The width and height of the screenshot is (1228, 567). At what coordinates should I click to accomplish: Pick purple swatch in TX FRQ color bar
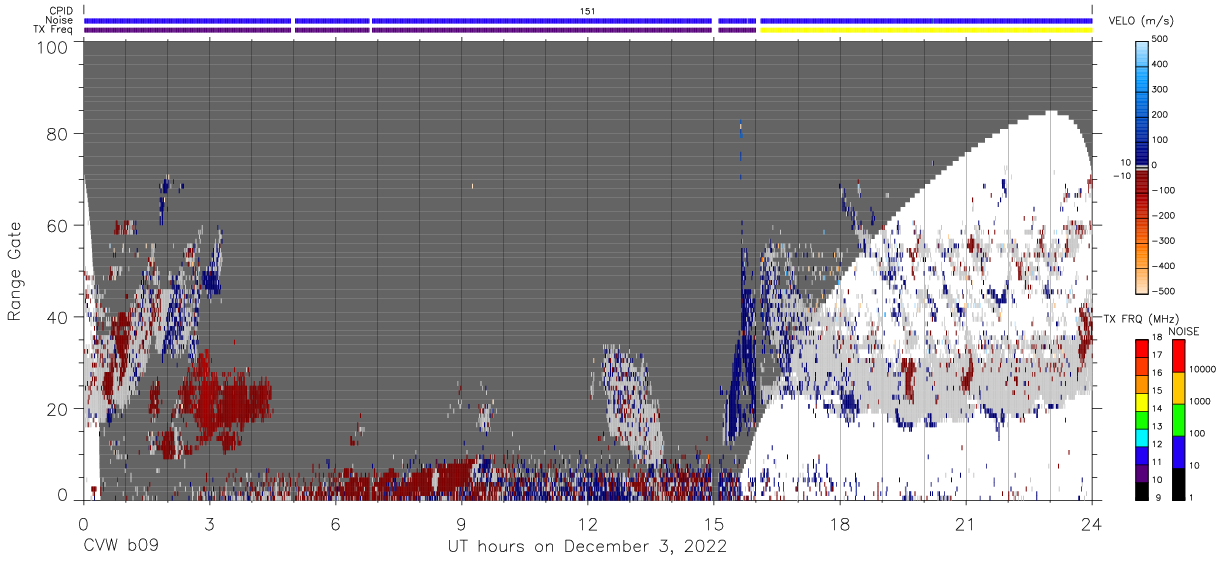tap(1142, 474)
